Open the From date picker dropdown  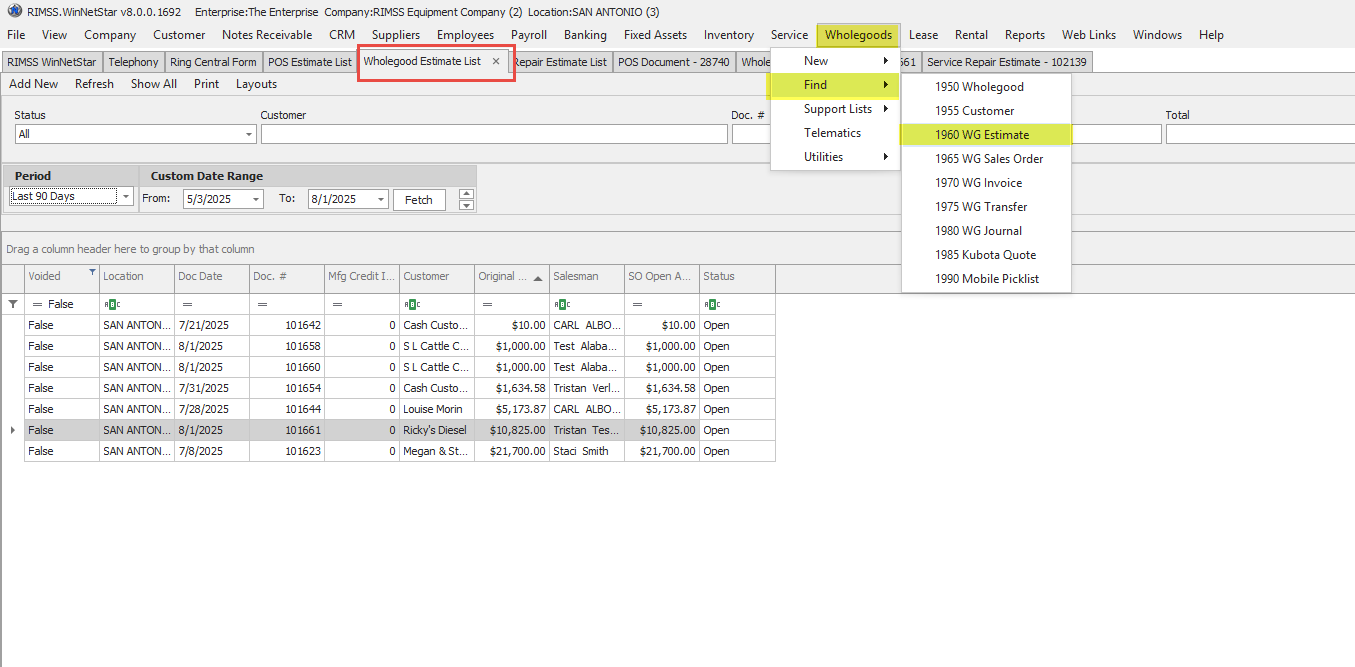tap(257, 200)
